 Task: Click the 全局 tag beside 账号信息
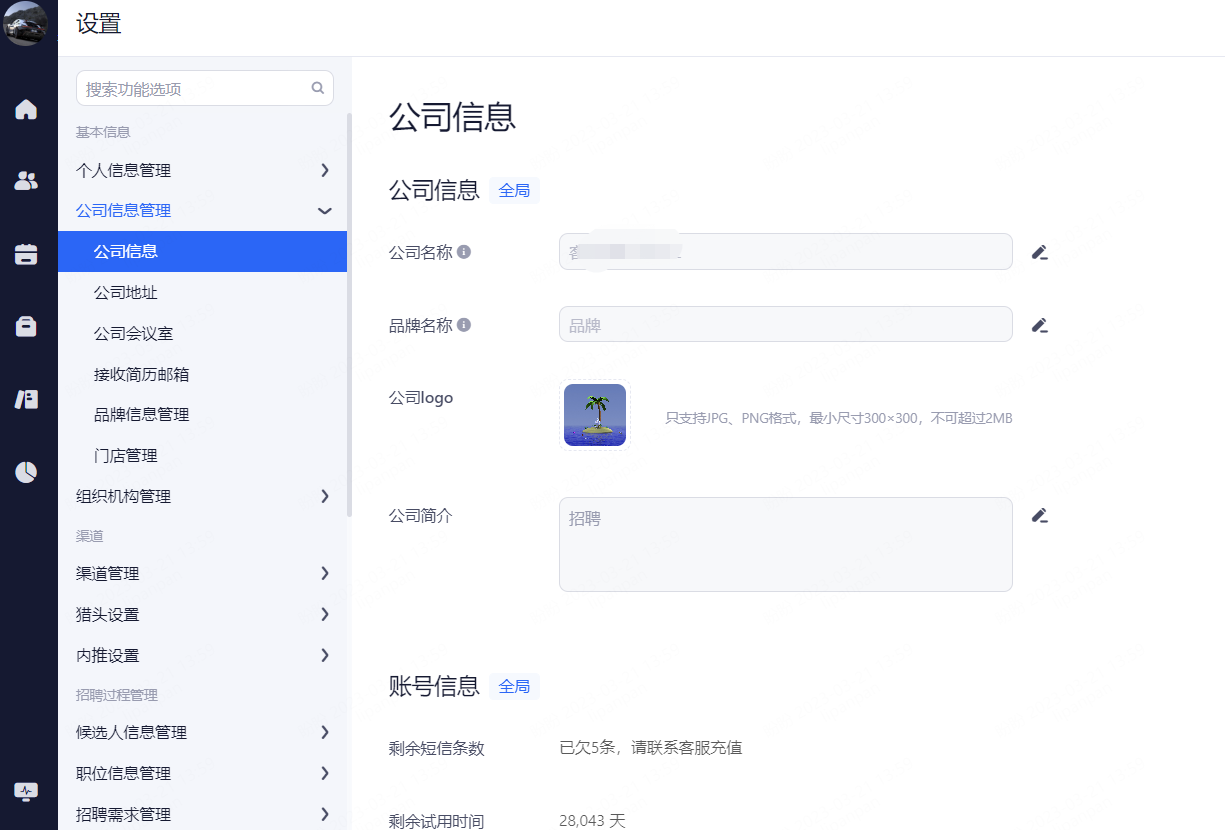click(x=514, y=686)
